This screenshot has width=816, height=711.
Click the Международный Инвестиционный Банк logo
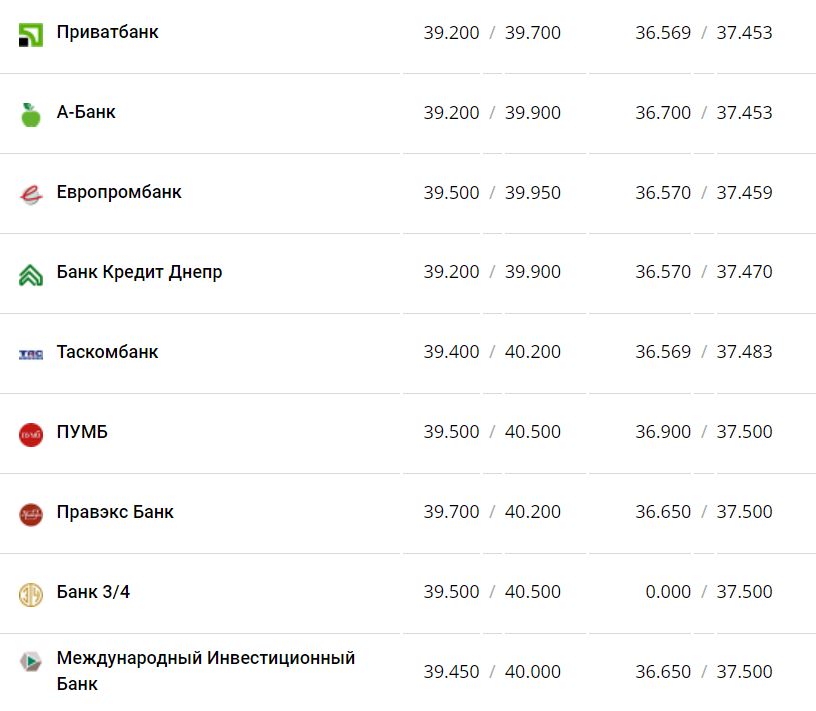(31, 662)
